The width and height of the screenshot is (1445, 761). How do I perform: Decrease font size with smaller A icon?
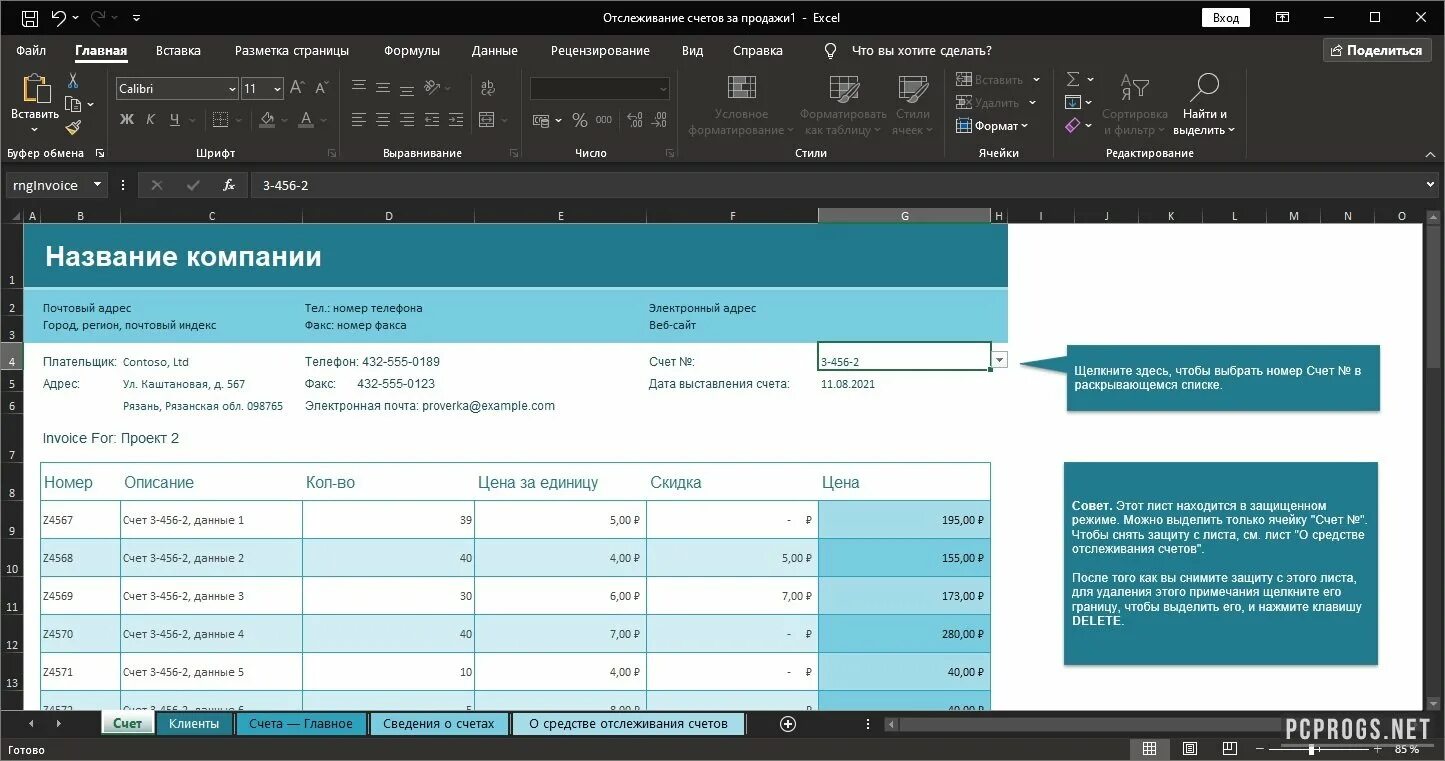tap(322, 88)
